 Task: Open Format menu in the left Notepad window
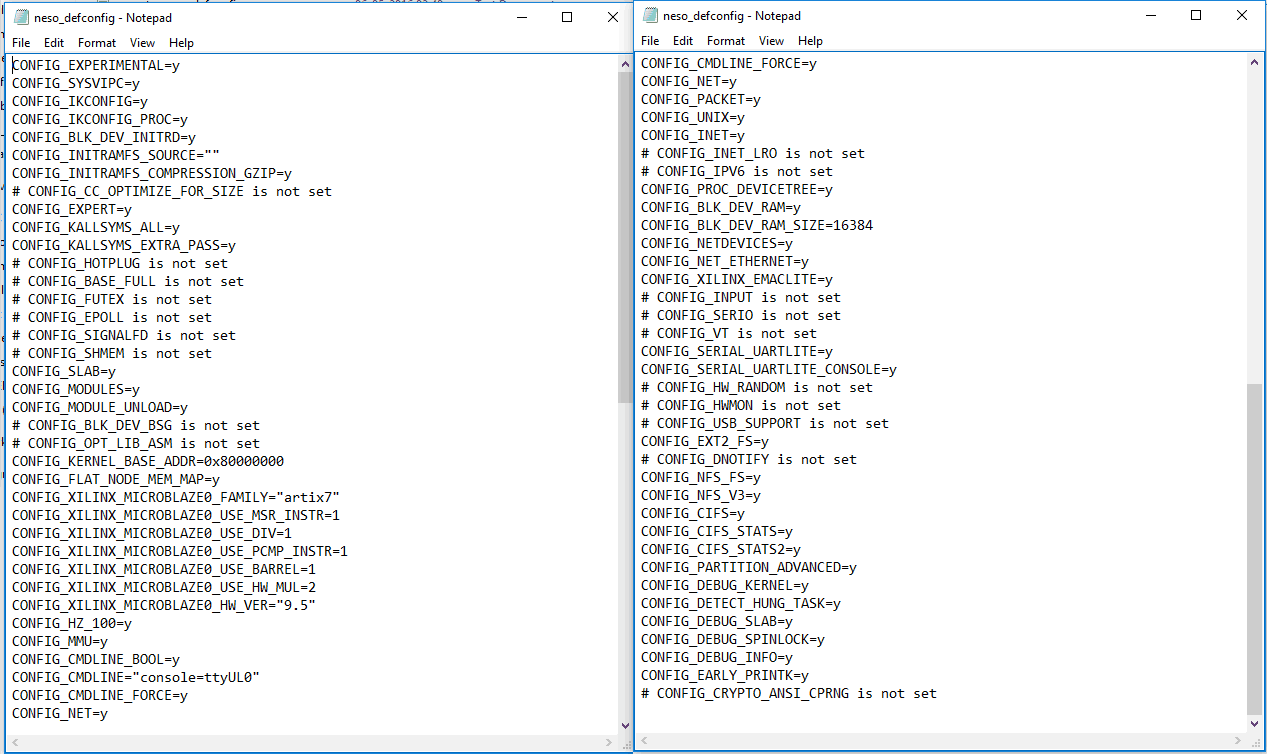pyautogui.click(x=97, y=43)
